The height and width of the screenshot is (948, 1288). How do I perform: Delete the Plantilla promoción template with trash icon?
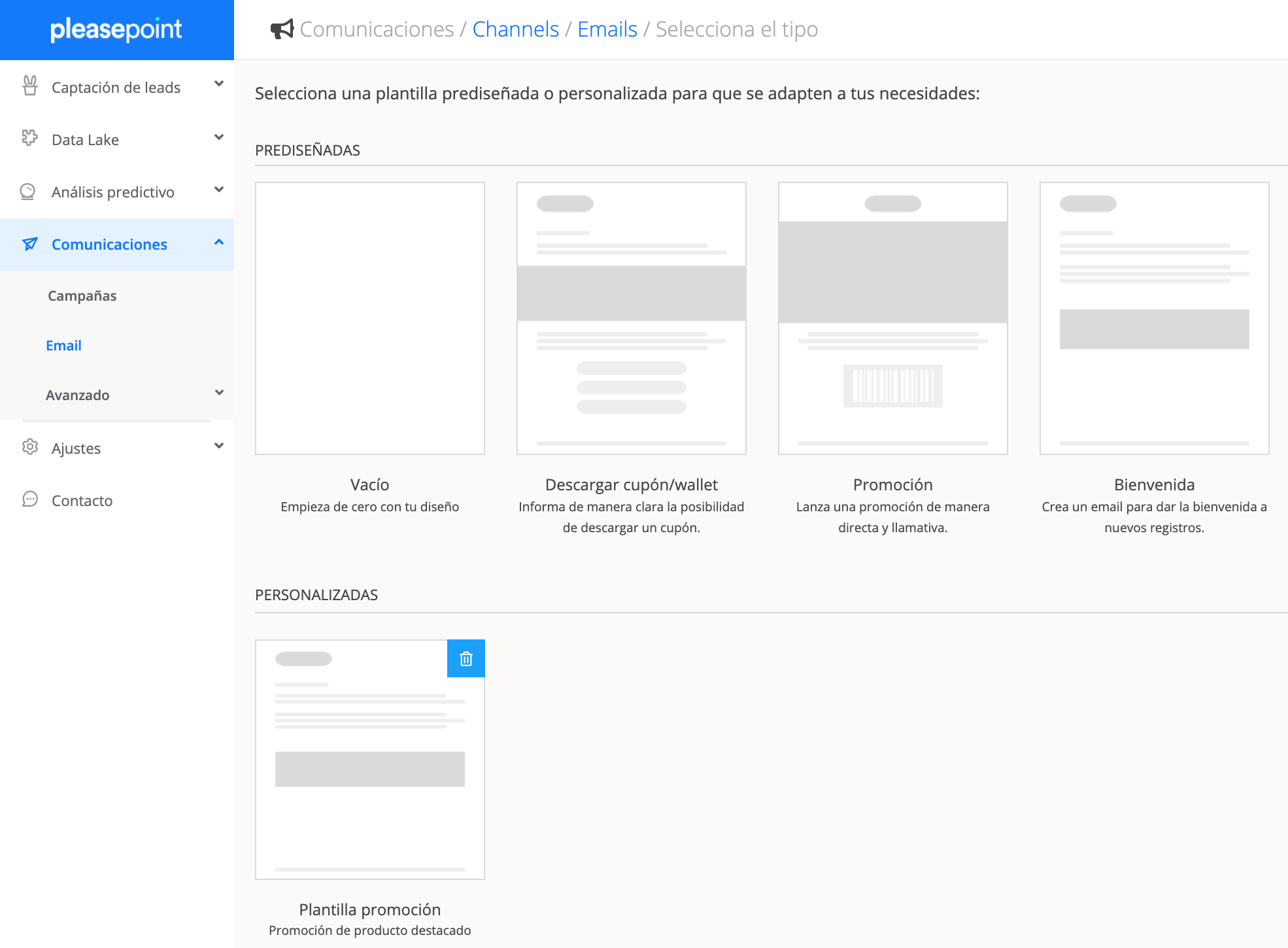466,658
